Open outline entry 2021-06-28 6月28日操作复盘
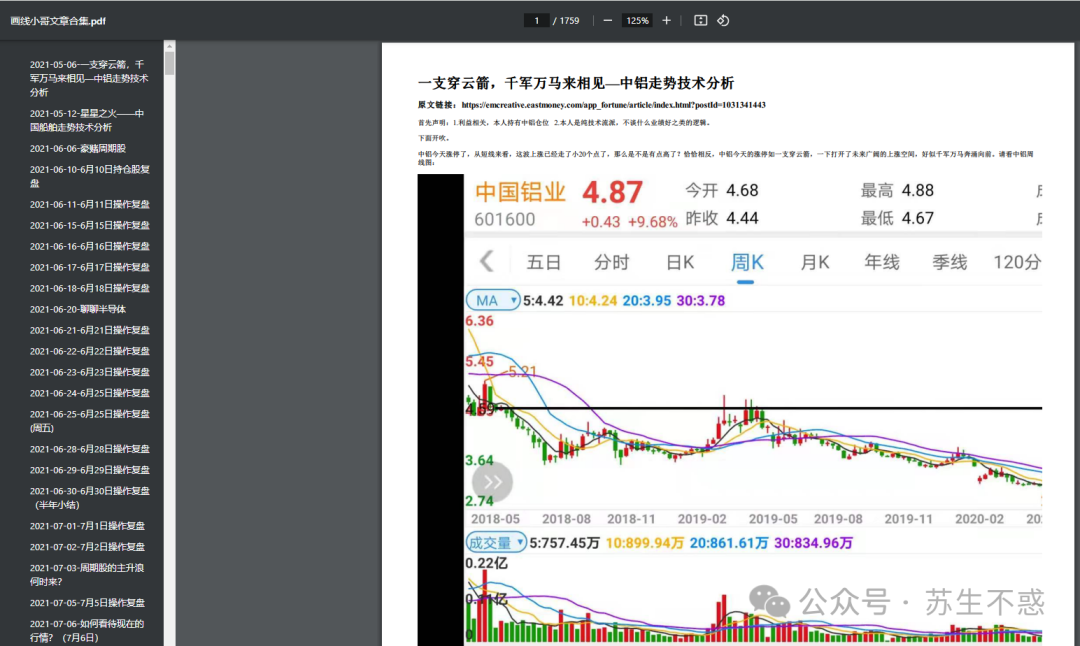The width and height of the screenshot is (1080, 646). tap(90, 449)
